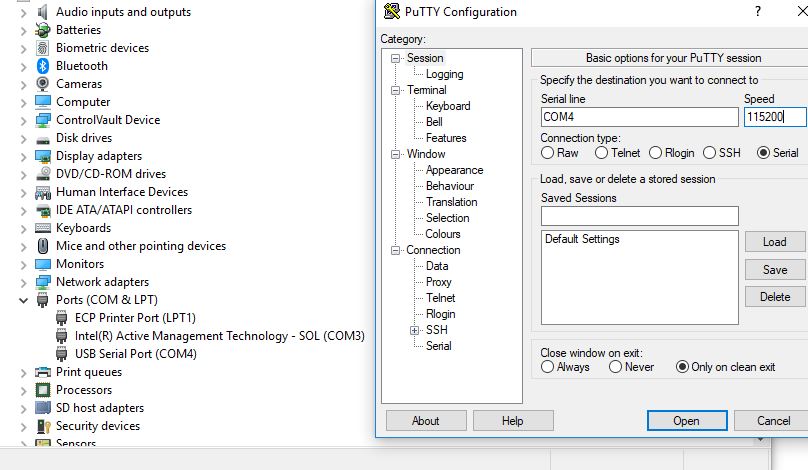Click the Batteries category icon
808x470 pixels.
pyautogui.click(x=43, y=30)
